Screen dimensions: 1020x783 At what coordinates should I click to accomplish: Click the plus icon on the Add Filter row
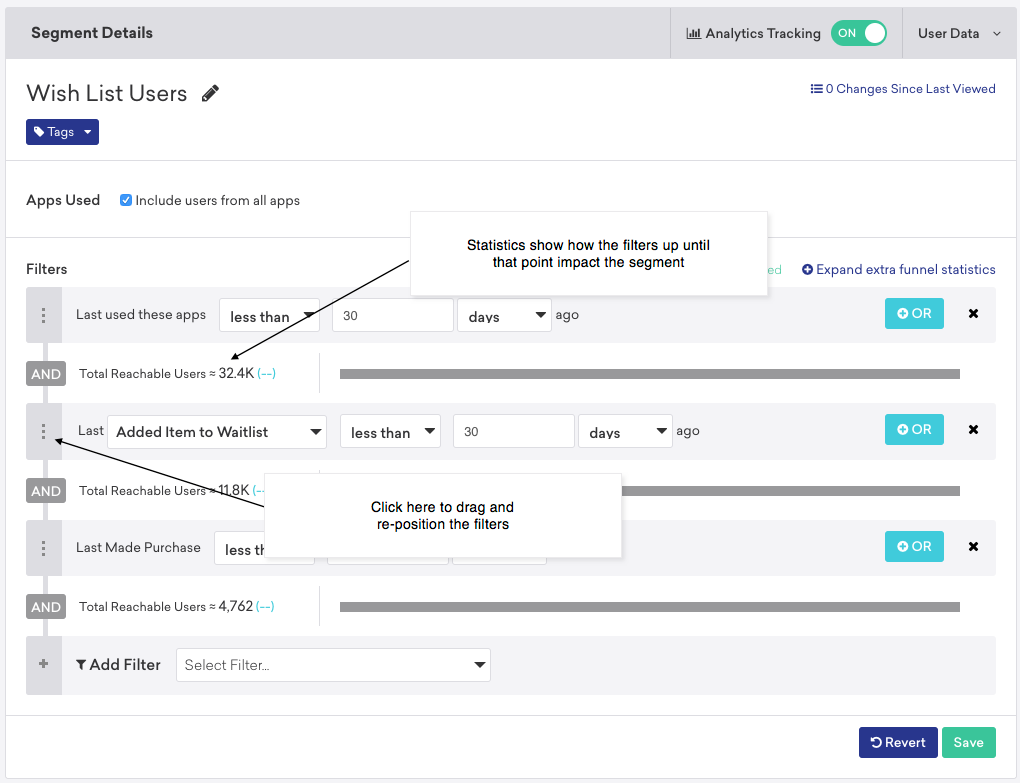[x=42, y=665]
